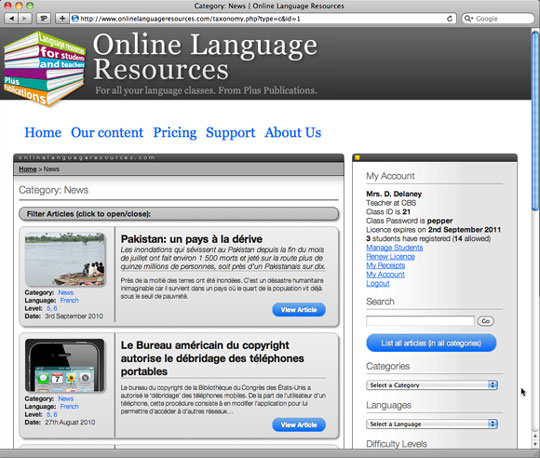
Task: Click the Category: News heading
Action: pos(53,190)
